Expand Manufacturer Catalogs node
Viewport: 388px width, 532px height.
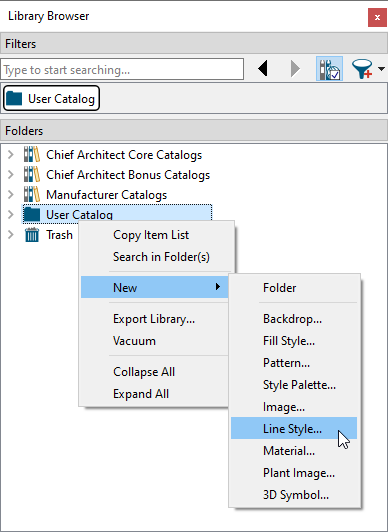pos(11,195)
